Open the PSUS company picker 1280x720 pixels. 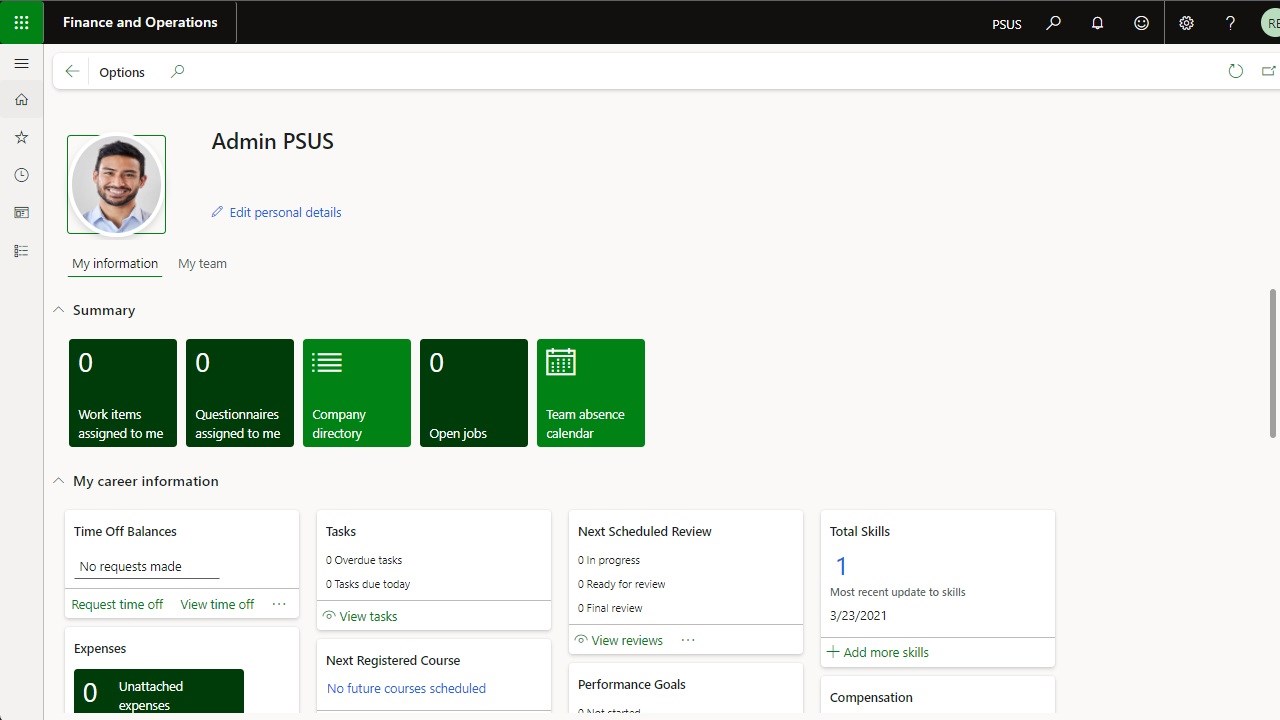click(1007, 24)
